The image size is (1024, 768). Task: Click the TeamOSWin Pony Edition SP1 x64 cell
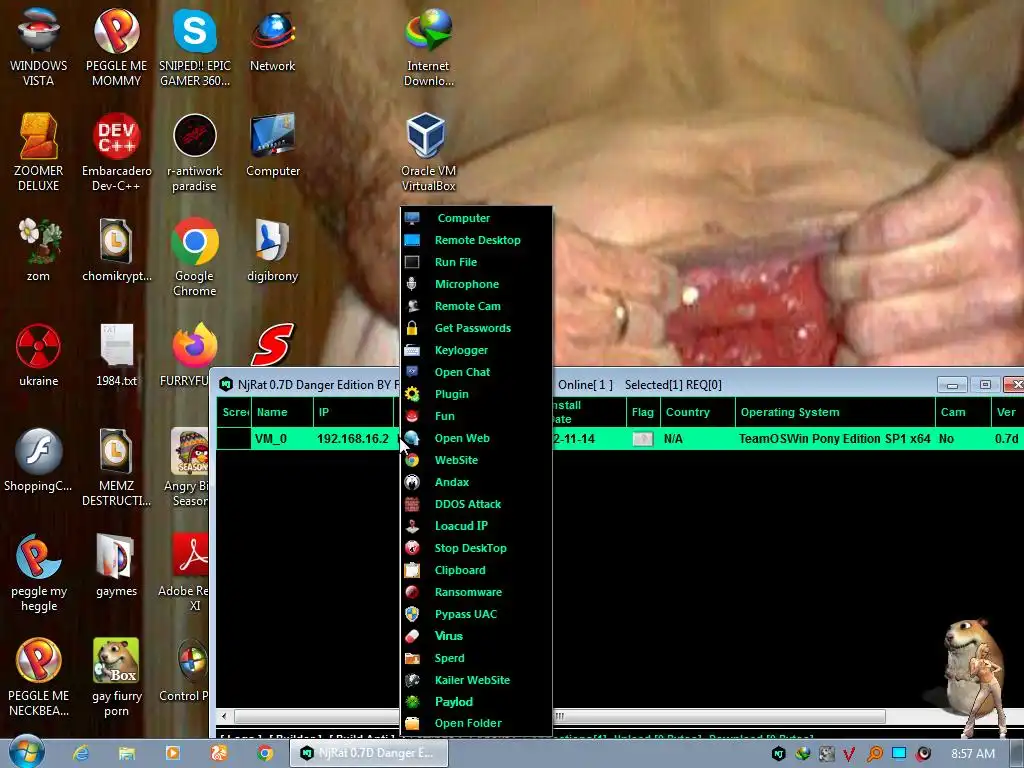pos(835,439)
